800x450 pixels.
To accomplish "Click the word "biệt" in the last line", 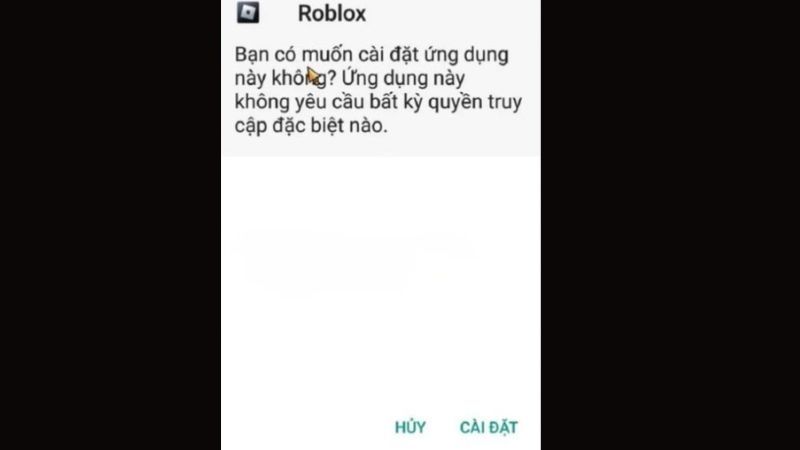I will (327, 126).
